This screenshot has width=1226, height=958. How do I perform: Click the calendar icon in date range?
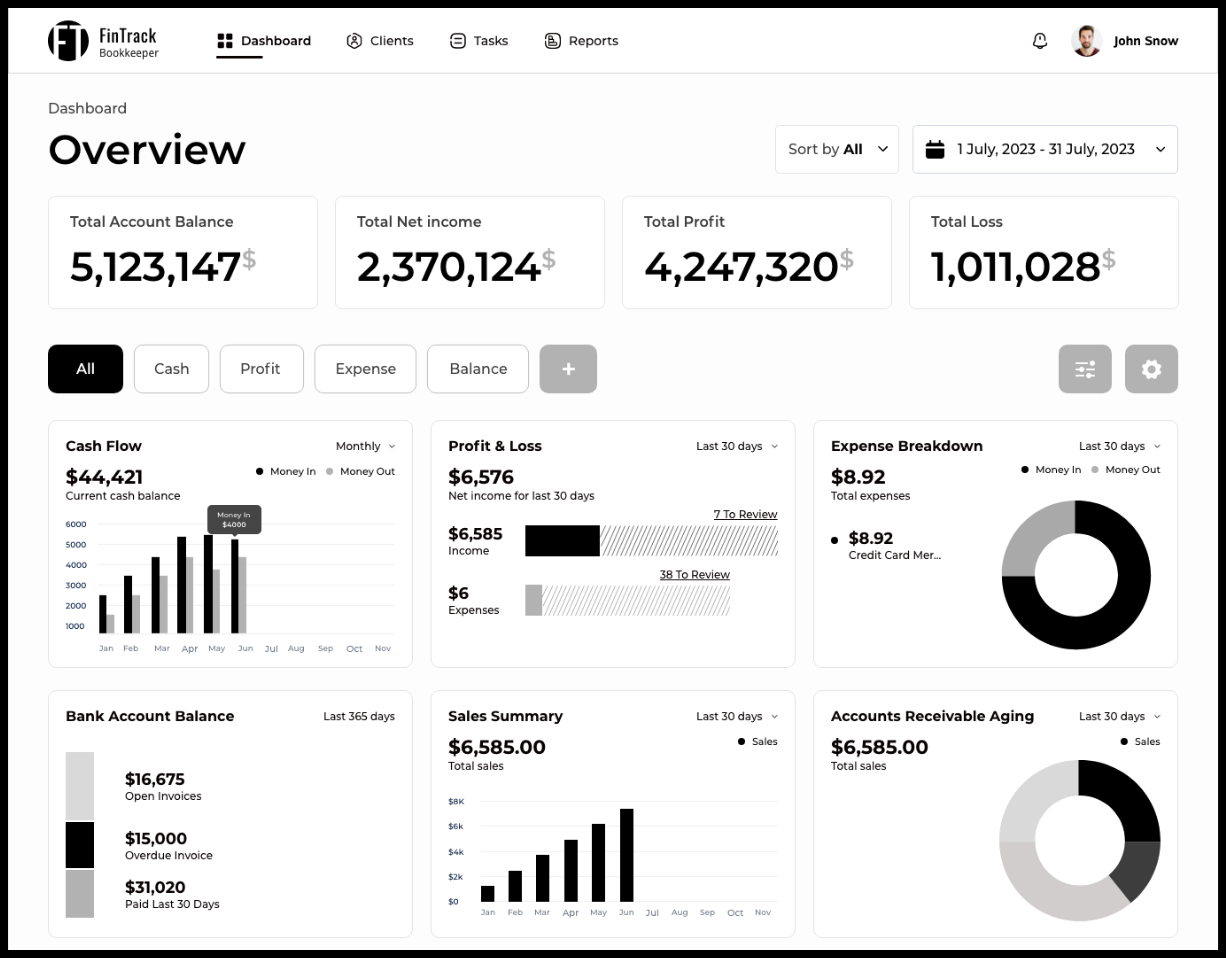[x=935, y=149]
